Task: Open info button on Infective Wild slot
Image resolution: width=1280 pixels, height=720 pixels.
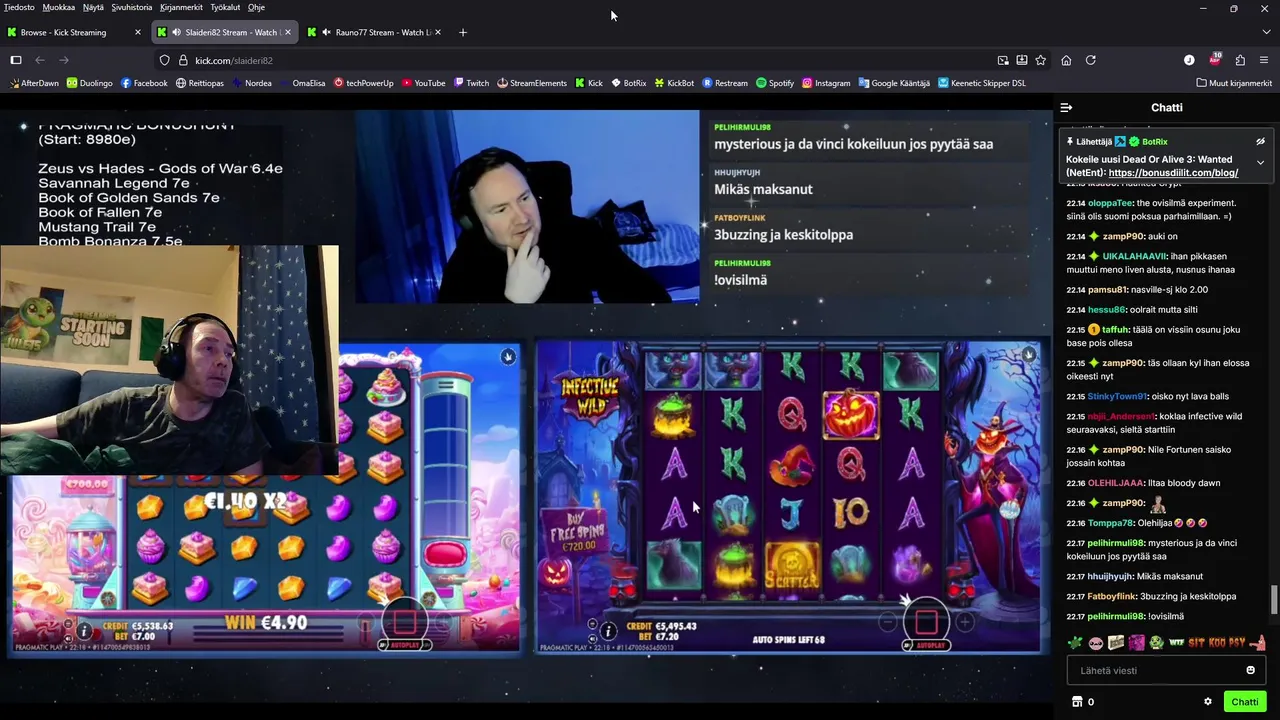Action: pyautogui.click(x=607, y=631)
